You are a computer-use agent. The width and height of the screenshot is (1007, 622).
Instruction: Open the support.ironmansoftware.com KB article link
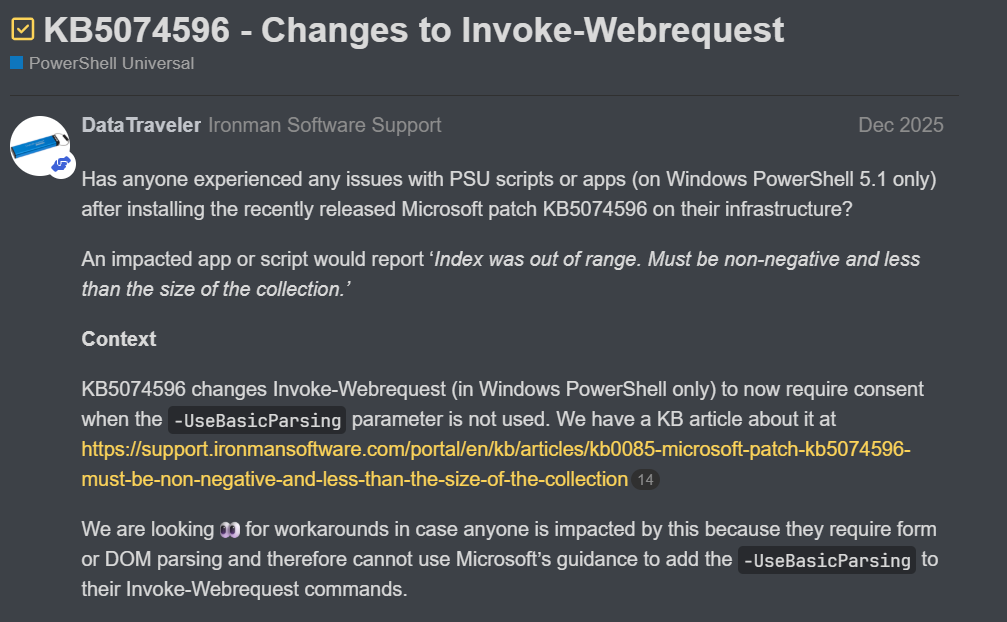click(x=495, y=449)
